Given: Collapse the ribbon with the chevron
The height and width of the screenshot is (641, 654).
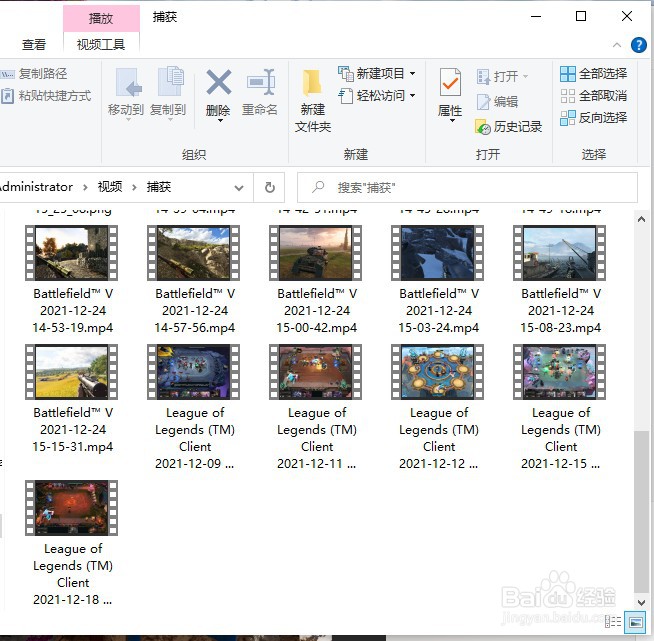Looking at the screenshot, I should (617, 45).
